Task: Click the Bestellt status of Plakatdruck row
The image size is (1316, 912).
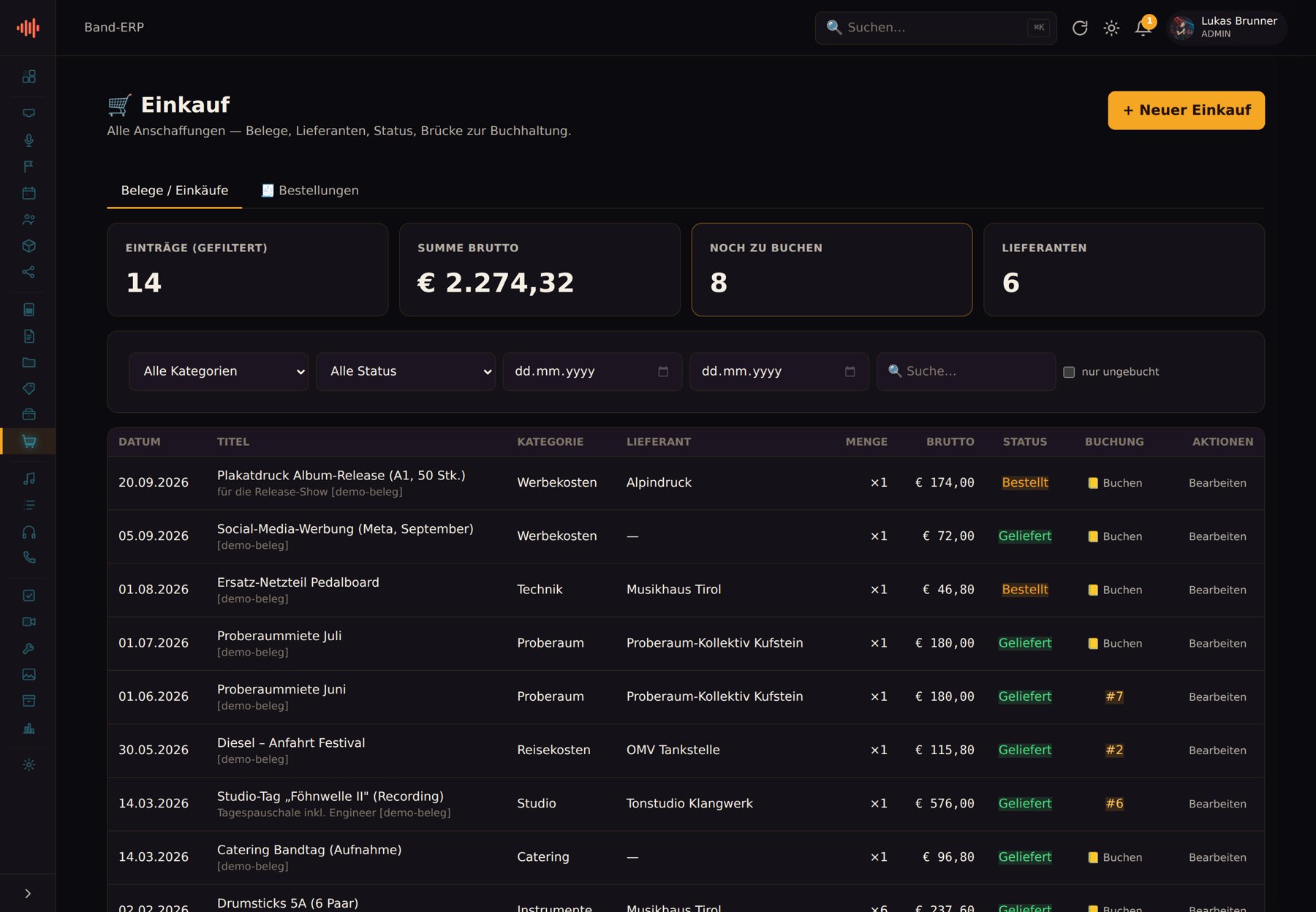Action: pos(1025,482)
